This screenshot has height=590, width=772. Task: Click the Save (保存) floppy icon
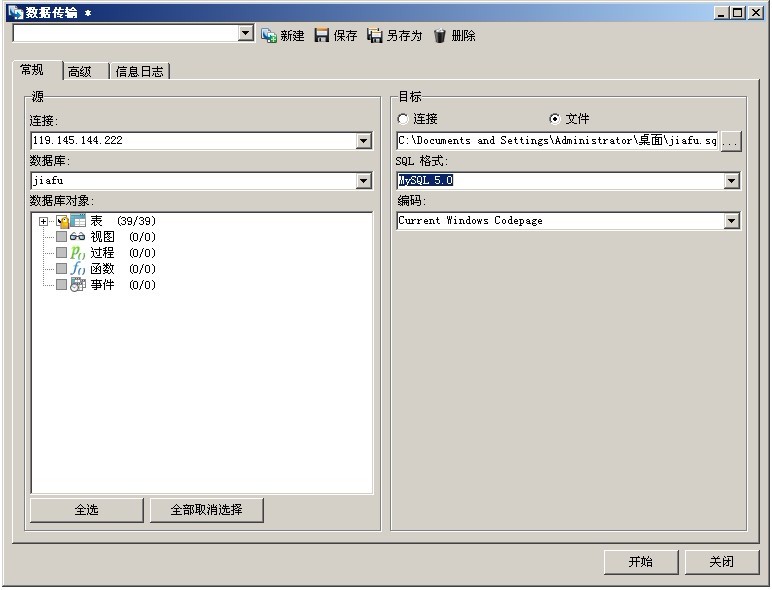click(x=322, y=35)
